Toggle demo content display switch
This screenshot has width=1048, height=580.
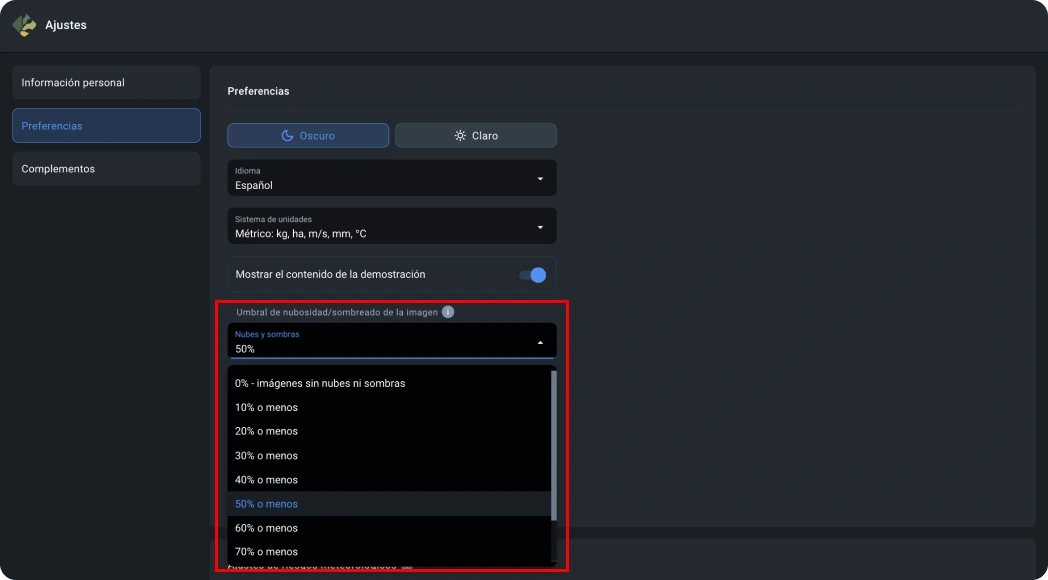(533, 275)
